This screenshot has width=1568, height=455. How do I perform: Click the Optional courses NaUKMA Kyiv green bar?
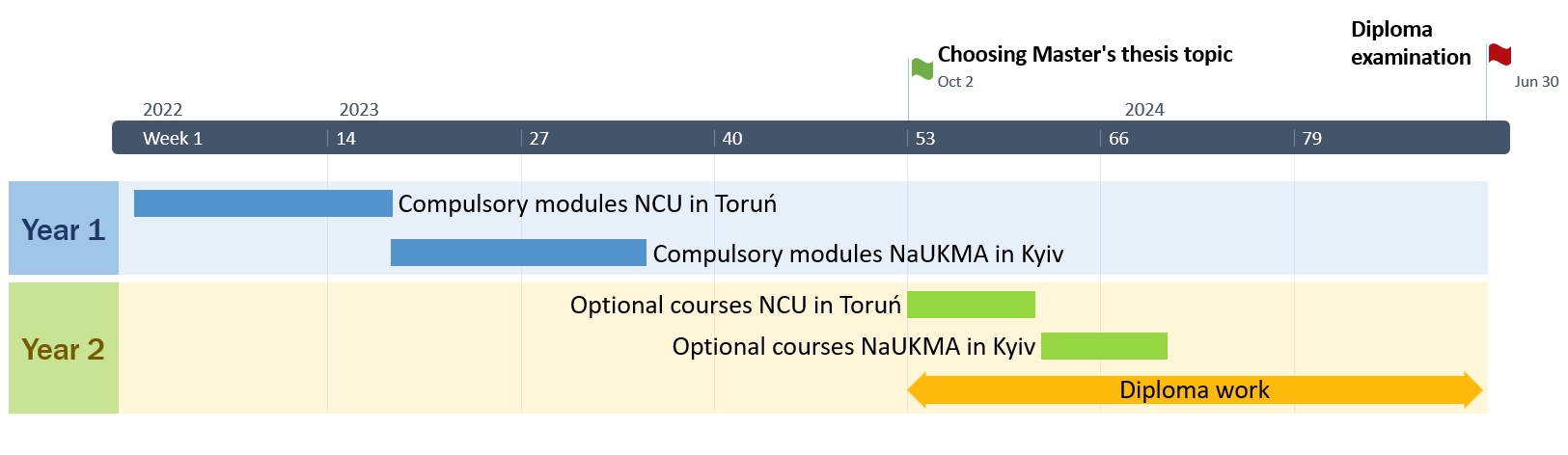point(1104,346)
